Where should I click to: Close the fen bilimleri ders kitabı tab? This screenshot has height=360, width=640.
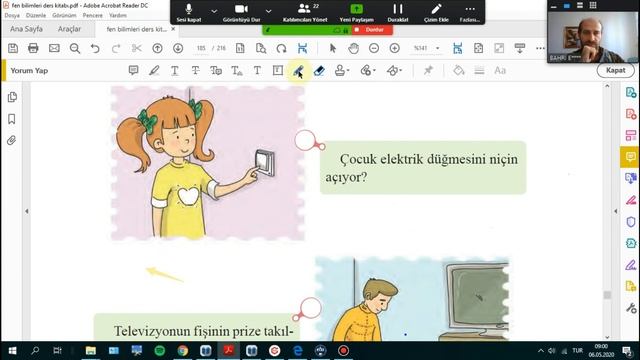173,29
